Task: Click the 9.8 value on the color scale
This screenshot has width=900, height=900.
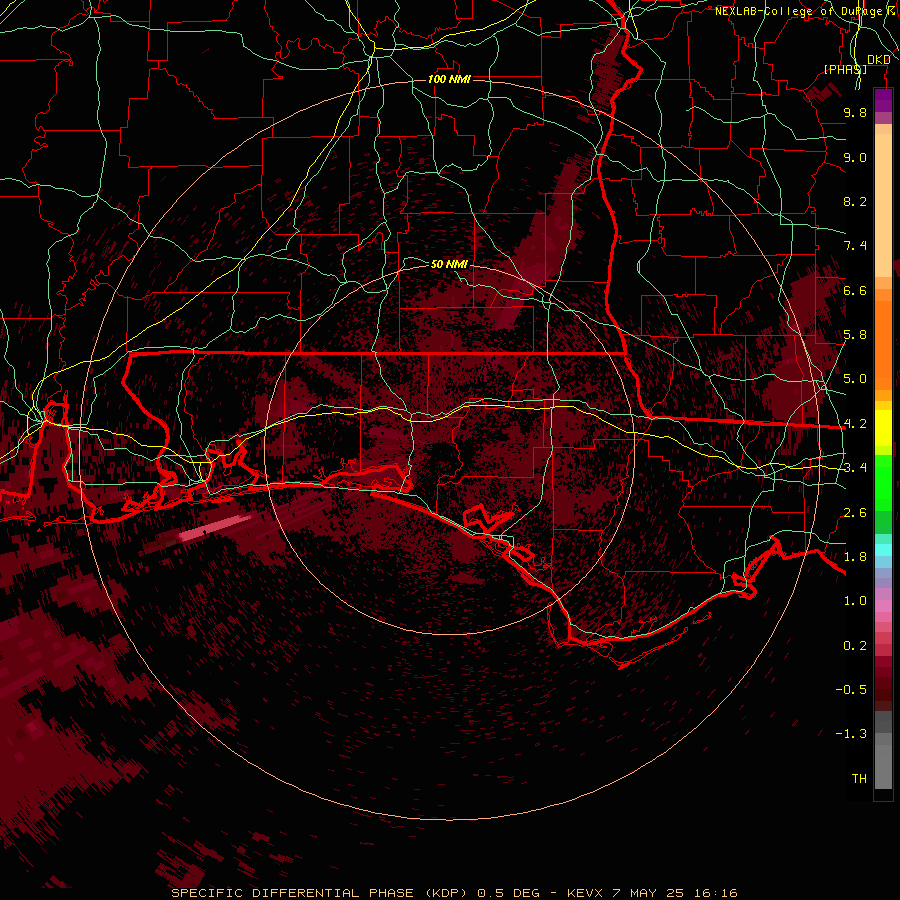Action: pos(855,112)
